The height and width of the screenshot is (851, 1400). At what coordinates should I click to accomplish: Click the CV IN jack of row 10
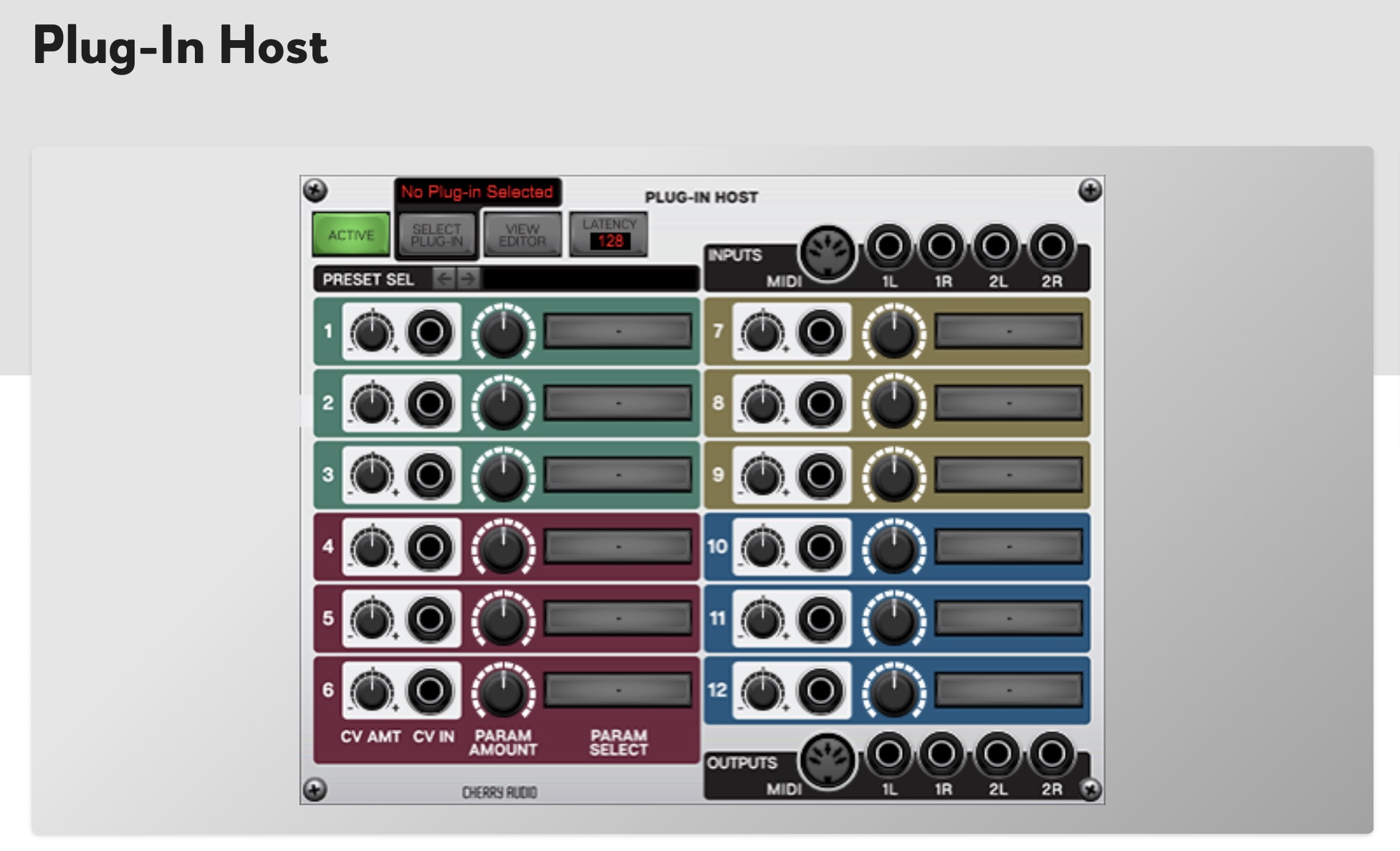point(820,547)
